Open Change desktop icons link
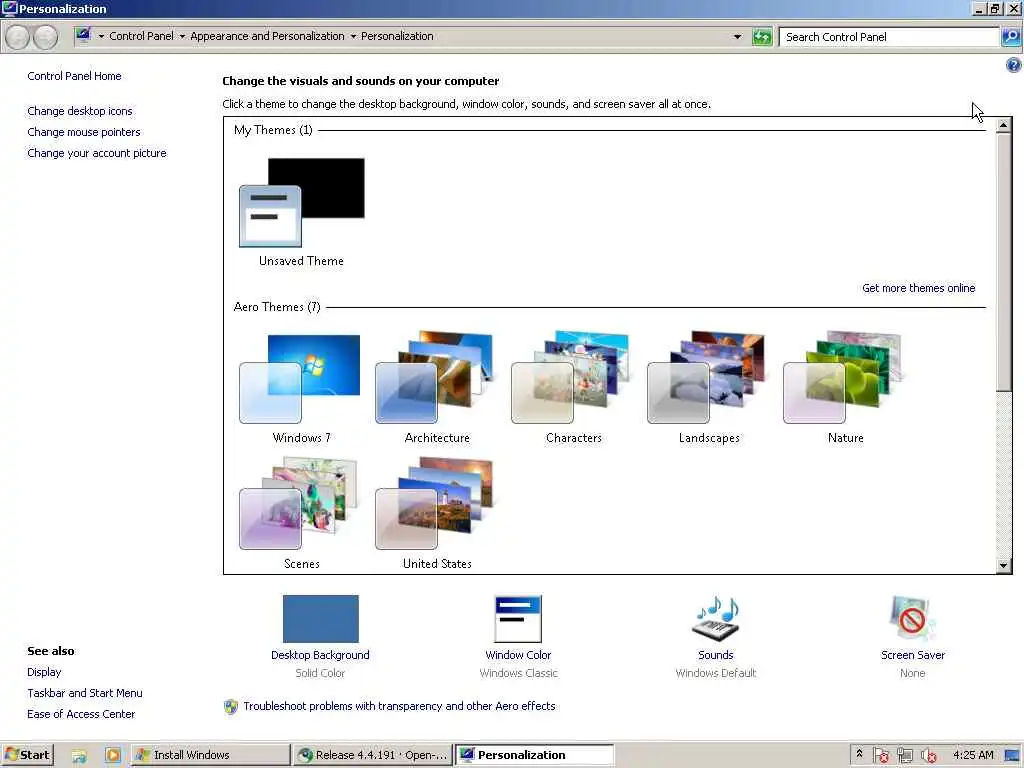 click(x=80, y=111)
